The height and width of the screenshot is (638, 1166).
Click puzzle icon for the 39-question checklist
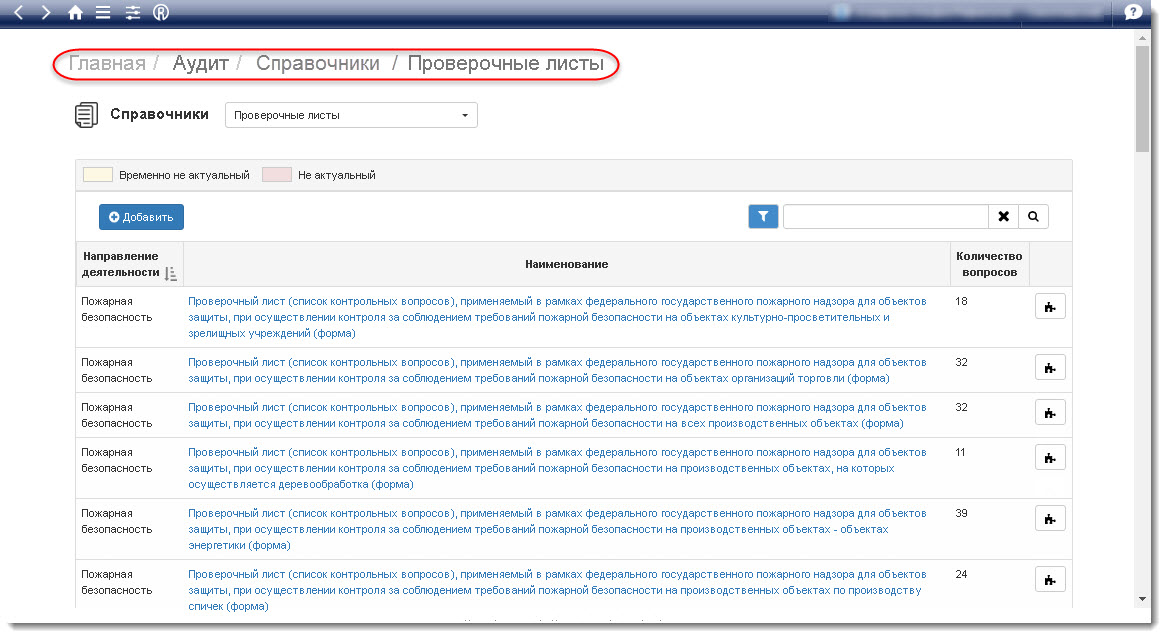coord(1049,519)
